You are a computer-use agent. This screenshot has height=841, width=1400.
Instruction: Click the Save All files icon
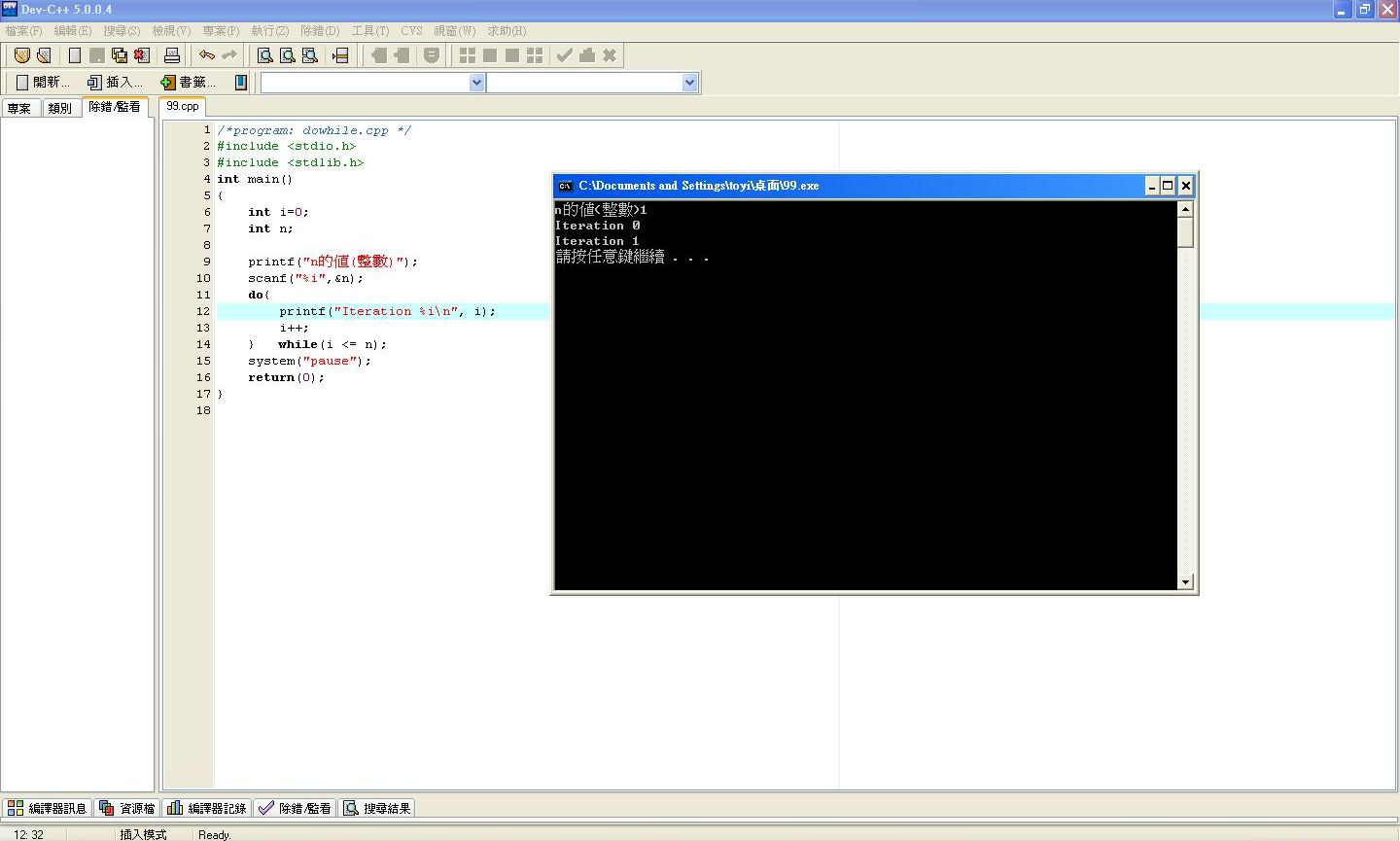click(x=120, y=55)
